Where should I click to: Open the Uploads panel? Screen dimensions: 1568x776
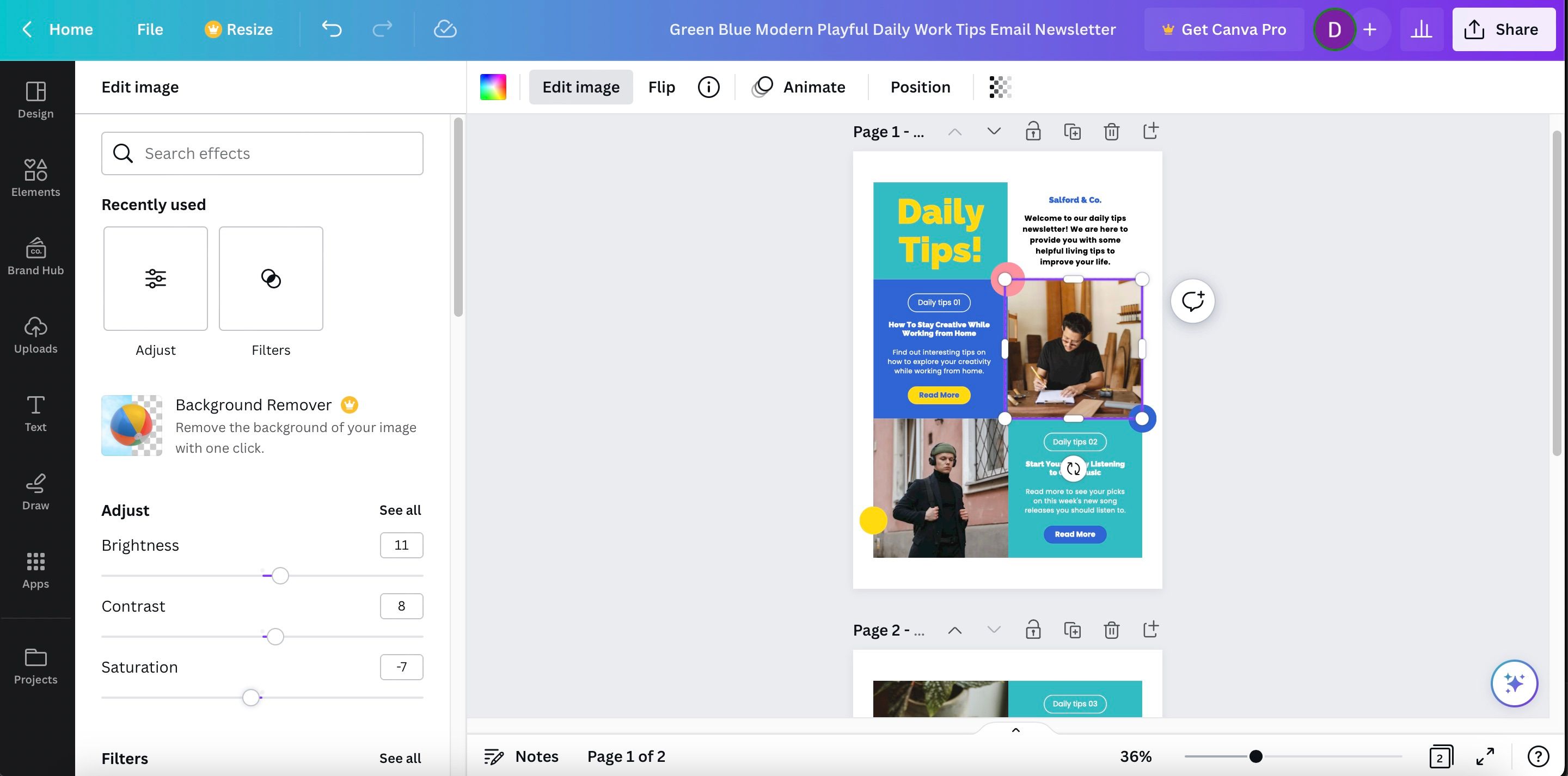(35, 335)
